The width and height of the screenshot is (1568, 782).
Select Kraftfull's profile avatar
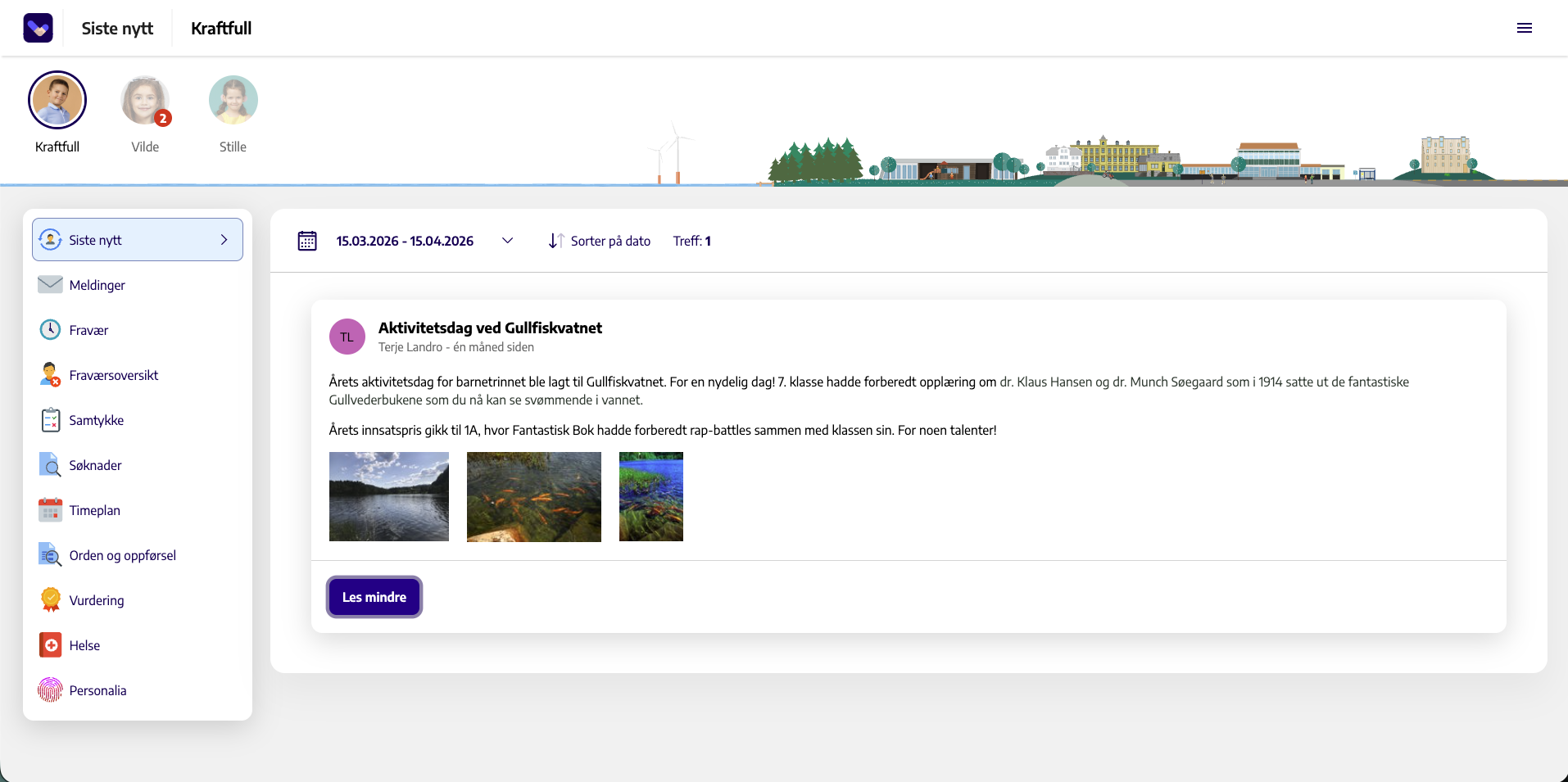pyautogui.click(x=57, y=100)
